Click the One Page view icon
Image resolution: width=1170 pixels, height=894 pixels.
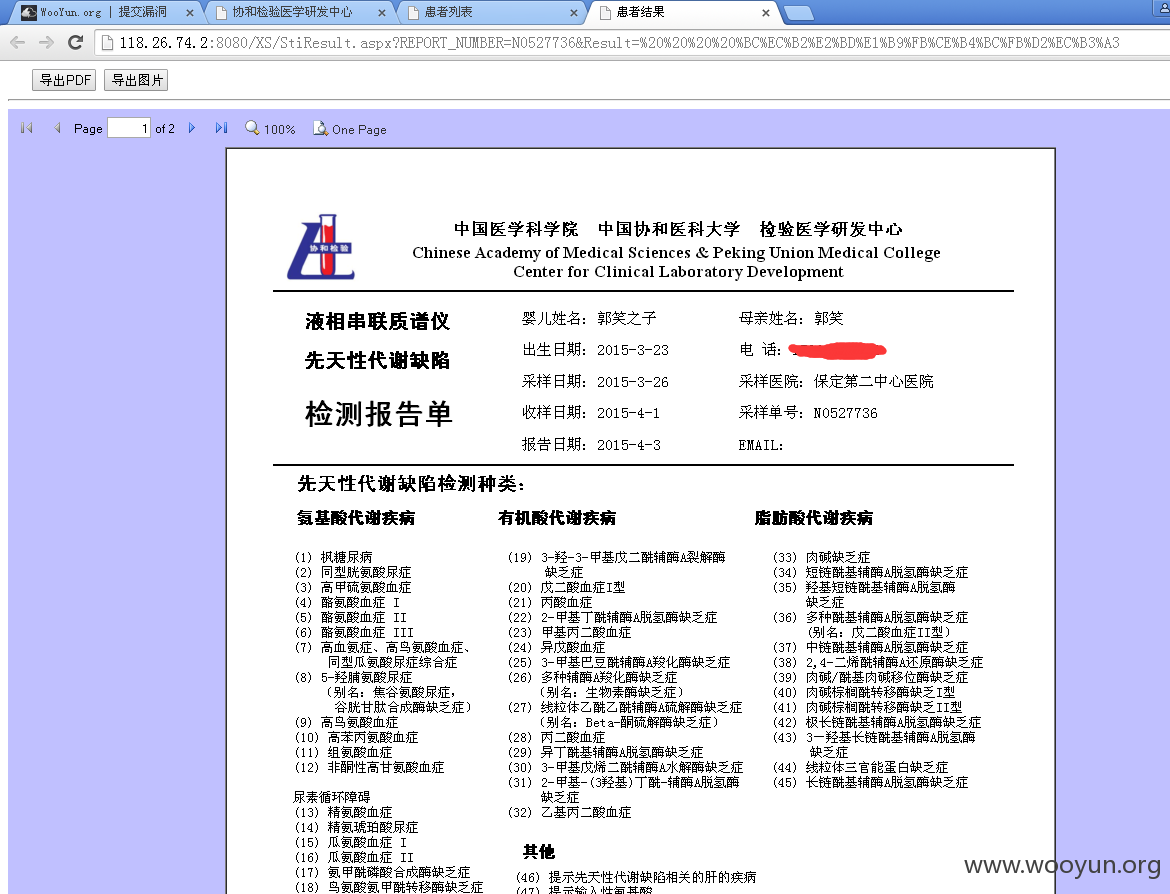[x=320, y=128]
